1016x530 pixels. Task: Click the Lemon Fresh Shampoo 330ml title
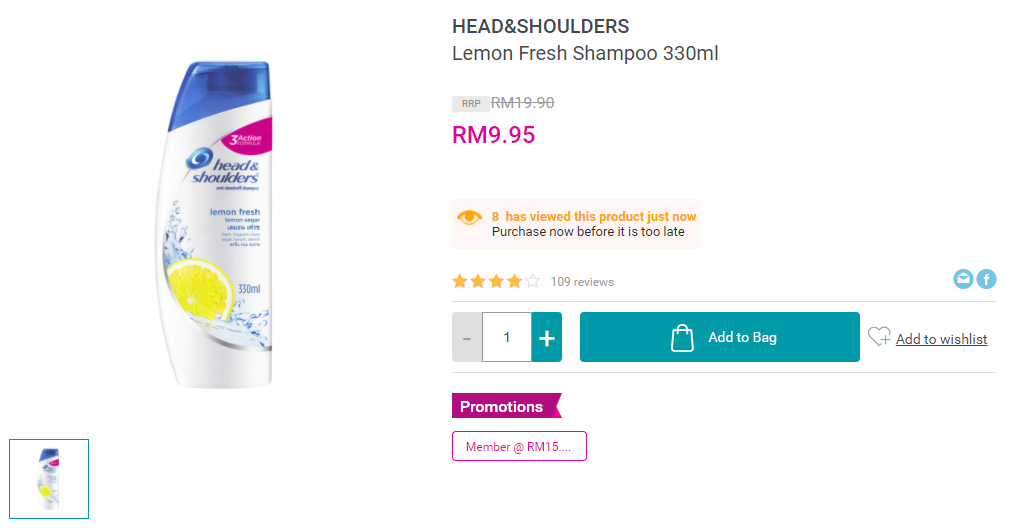tap(585, 54)
